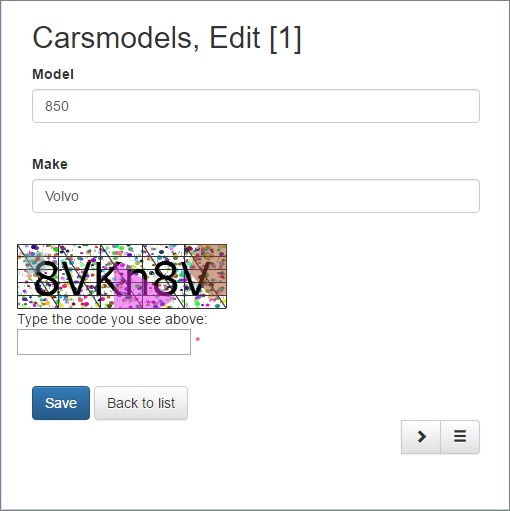Return via Back to list button
Image resolution: width=510 pixels, height=511 pixels.
[141, 403]
